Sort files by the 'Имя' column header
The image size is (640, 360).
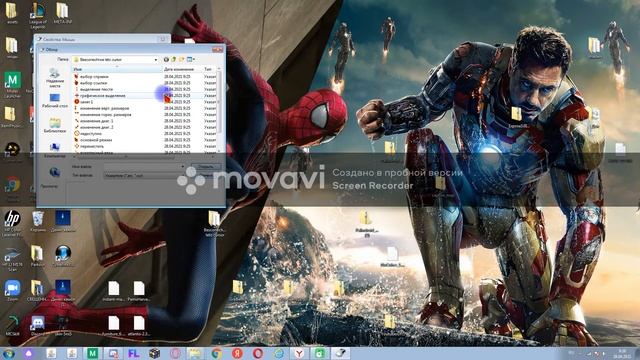tap(117, 69)
